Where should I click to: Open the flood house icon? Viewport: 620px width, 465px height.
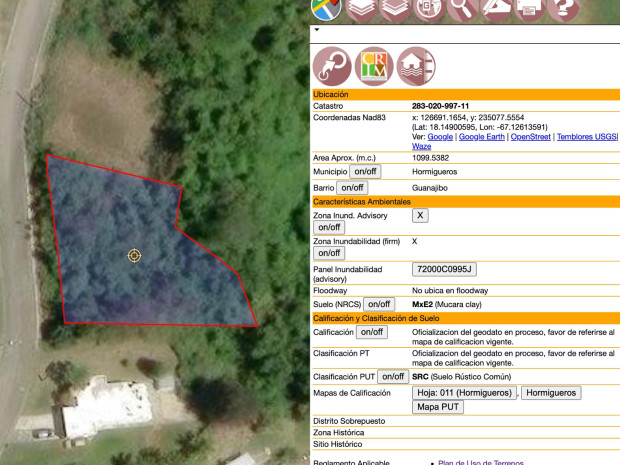(416, 66)
